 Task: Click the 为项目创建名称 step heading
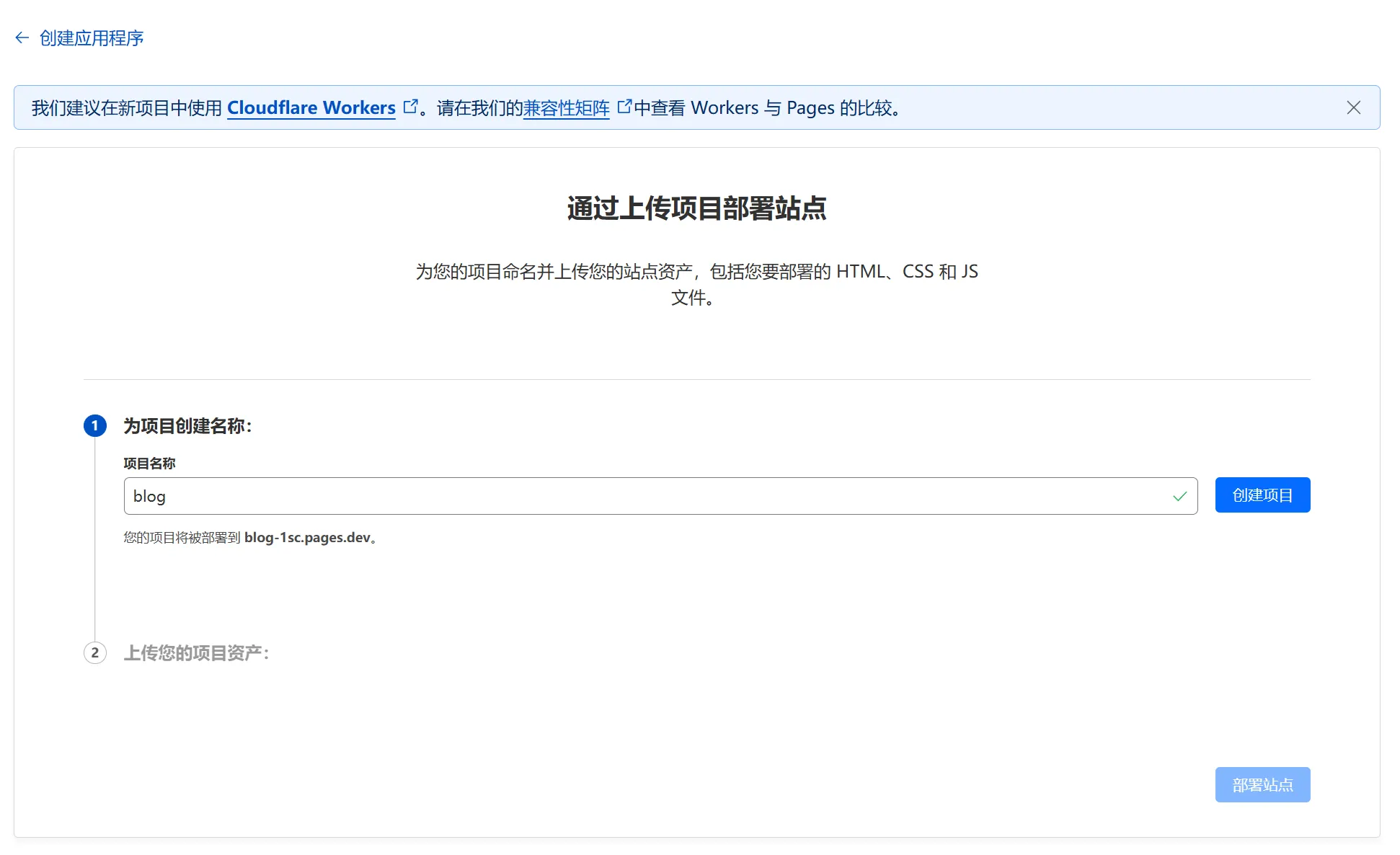[187, 426]
